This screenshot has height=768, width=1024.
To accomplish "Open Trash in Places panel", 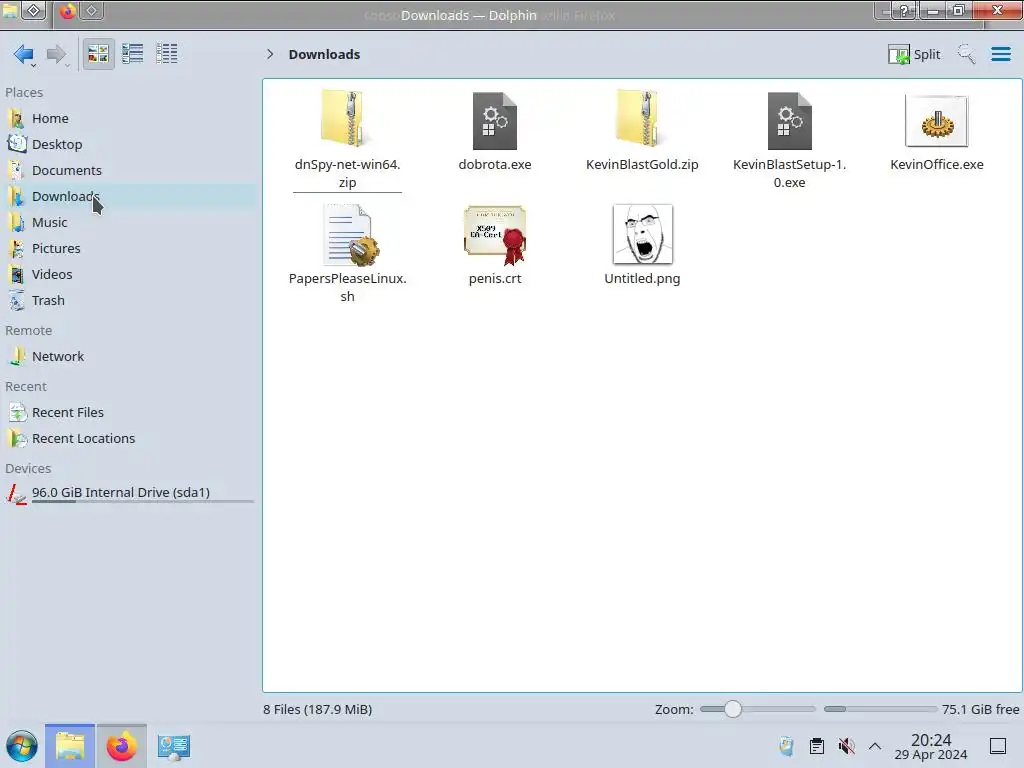I will [129, 301].
